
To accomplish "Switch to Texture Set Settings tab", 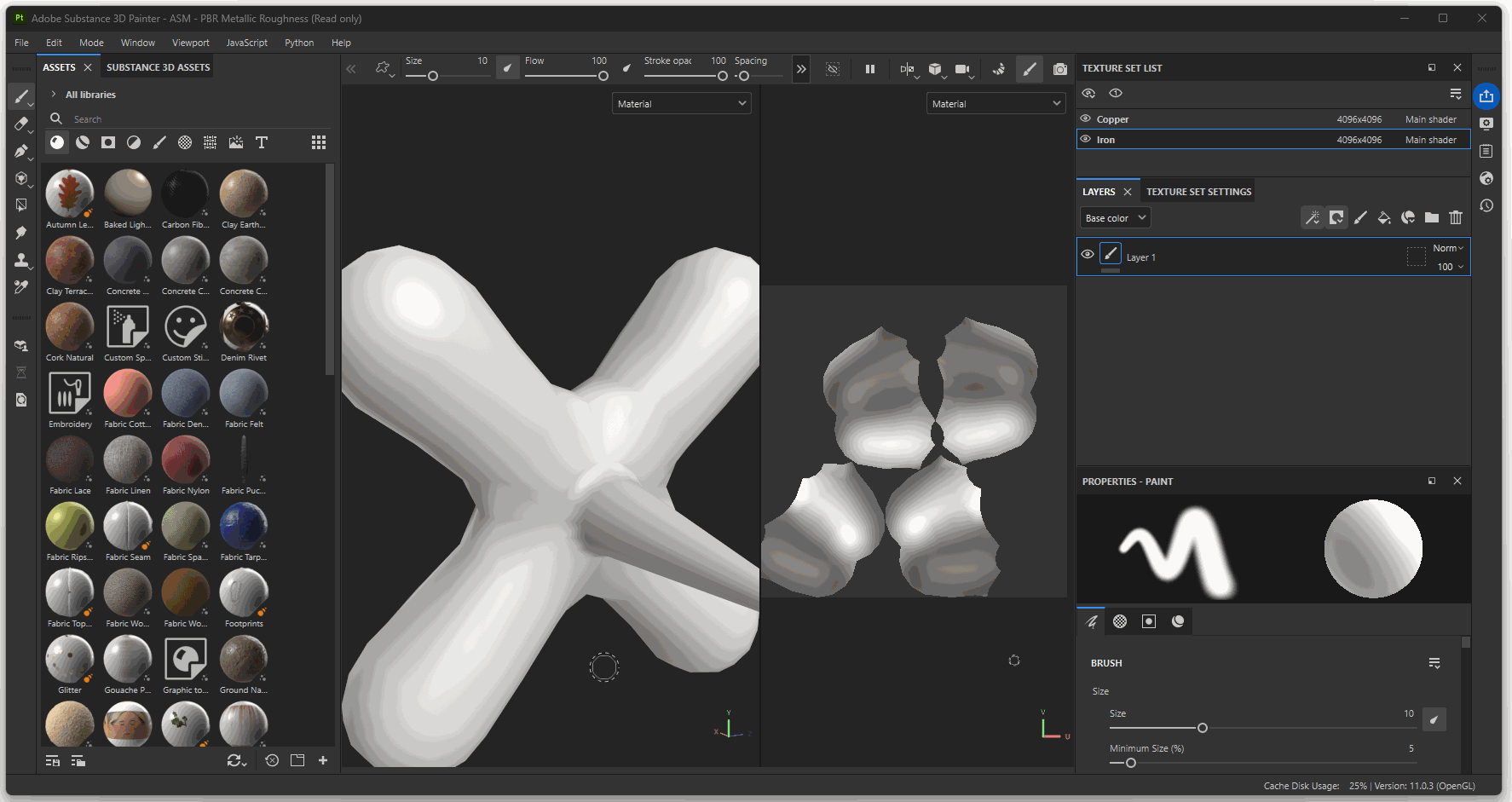I will [1198, 192].
